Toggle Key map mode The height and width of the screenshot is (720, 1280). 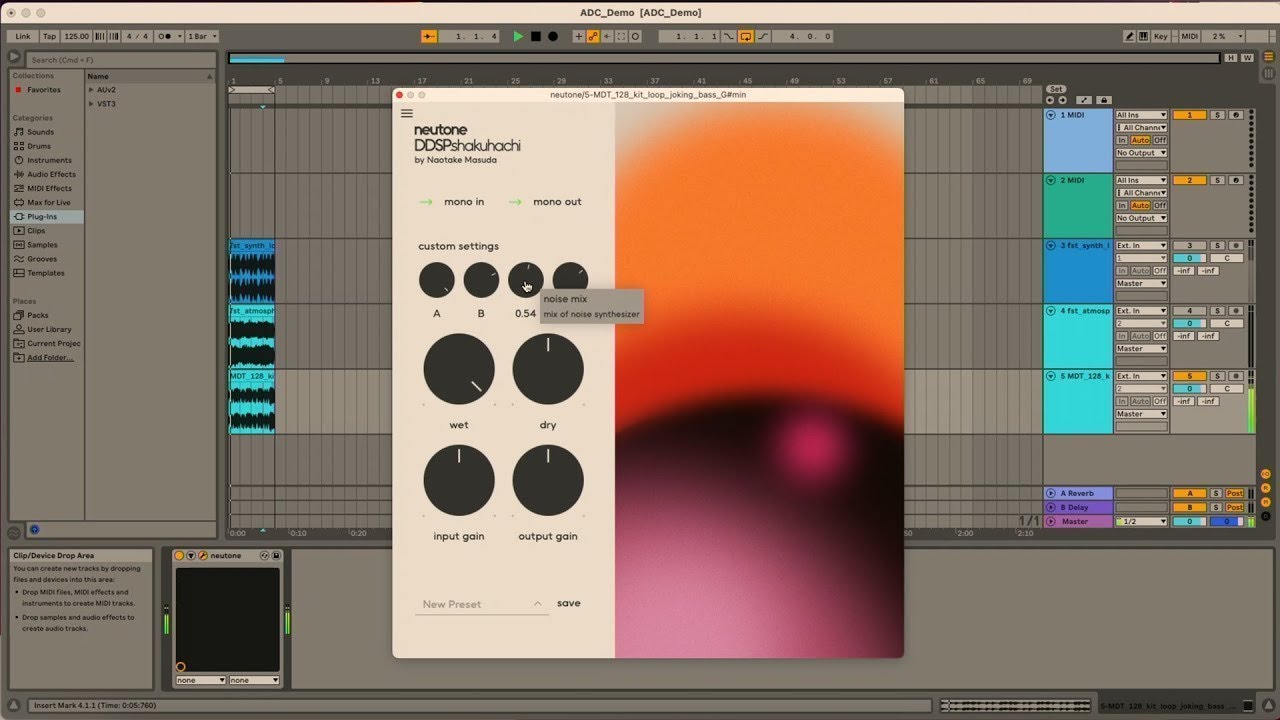(x=1160, y=37)
